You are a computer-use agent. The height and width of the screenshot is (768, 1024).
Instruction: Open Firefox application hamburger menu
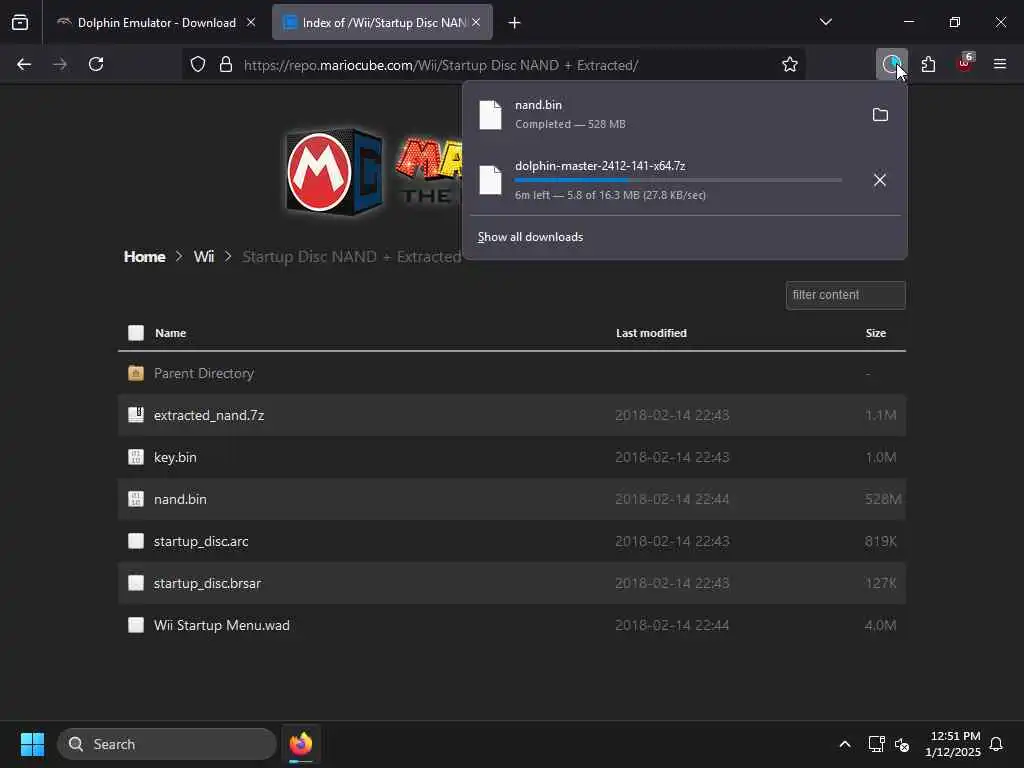[x=1000, y=65]
